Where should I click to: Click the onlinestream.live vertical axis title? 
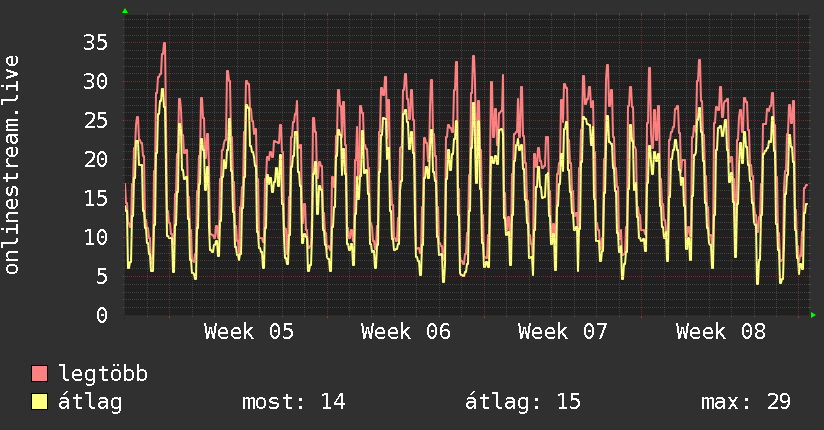tap(12, 165)
